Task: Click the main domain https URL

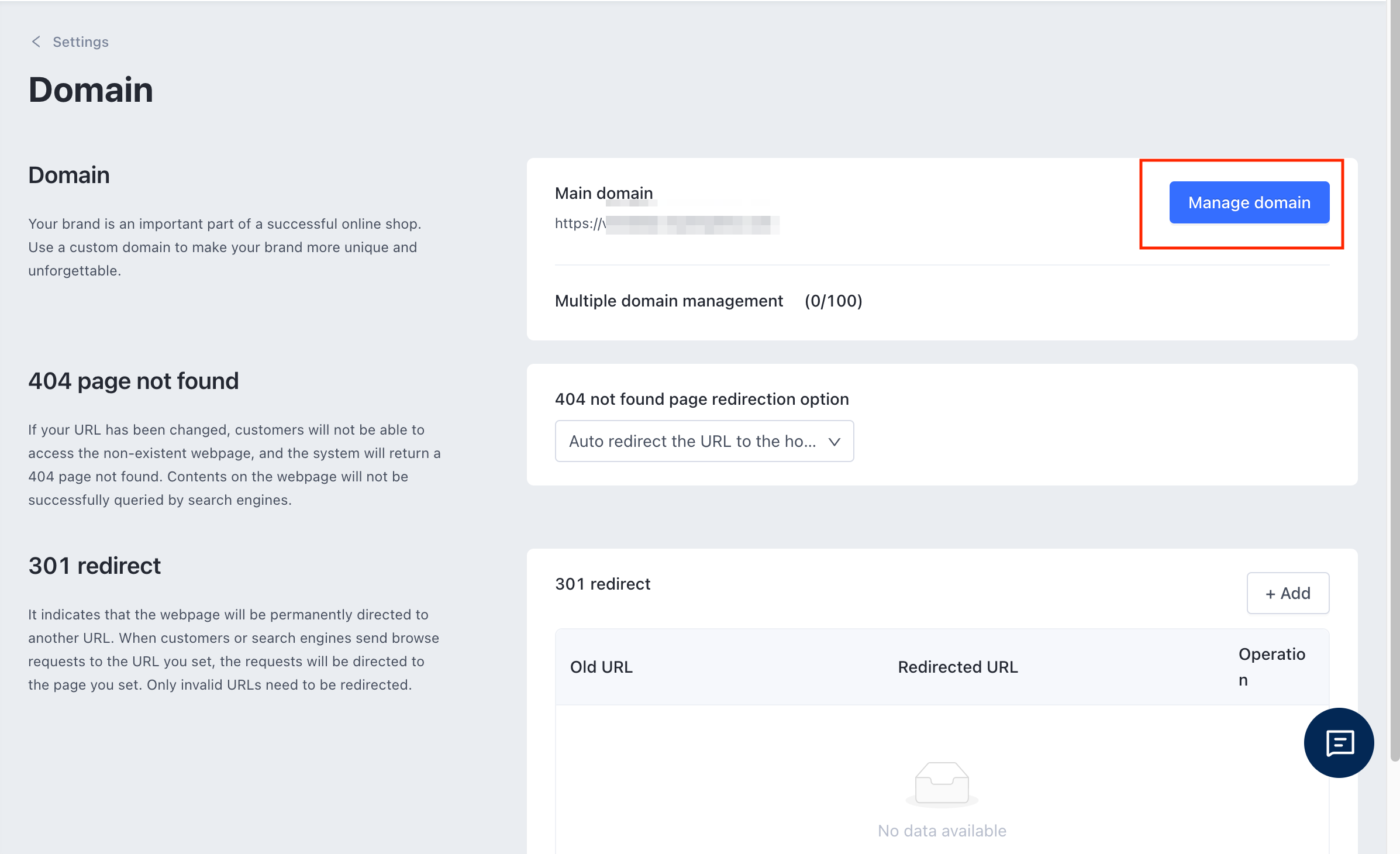Action: (667, 224)
